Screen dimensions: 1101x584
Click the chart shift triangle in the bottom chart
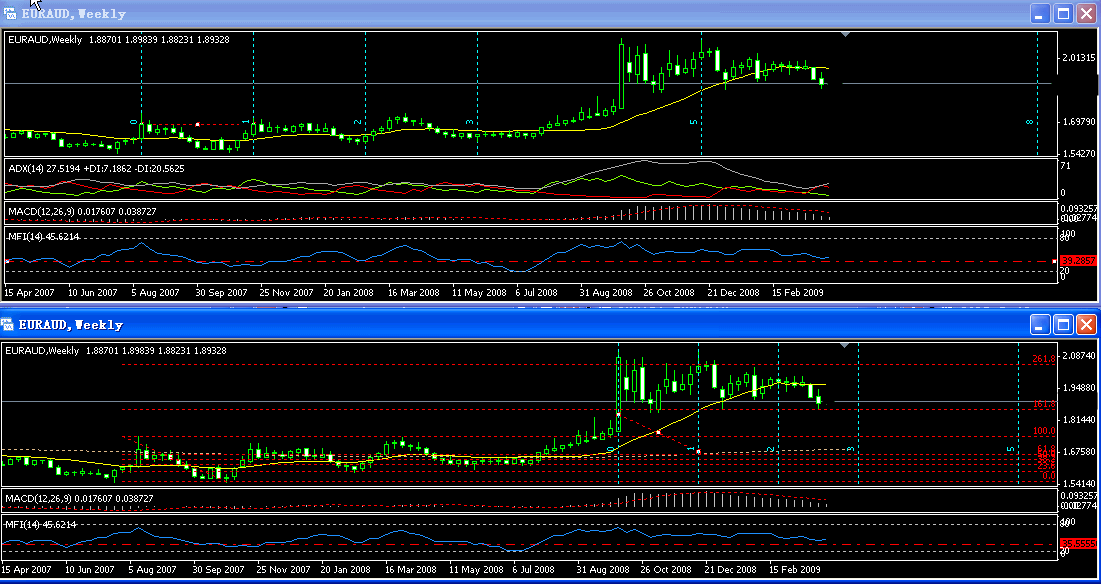[x=845, y=345]
